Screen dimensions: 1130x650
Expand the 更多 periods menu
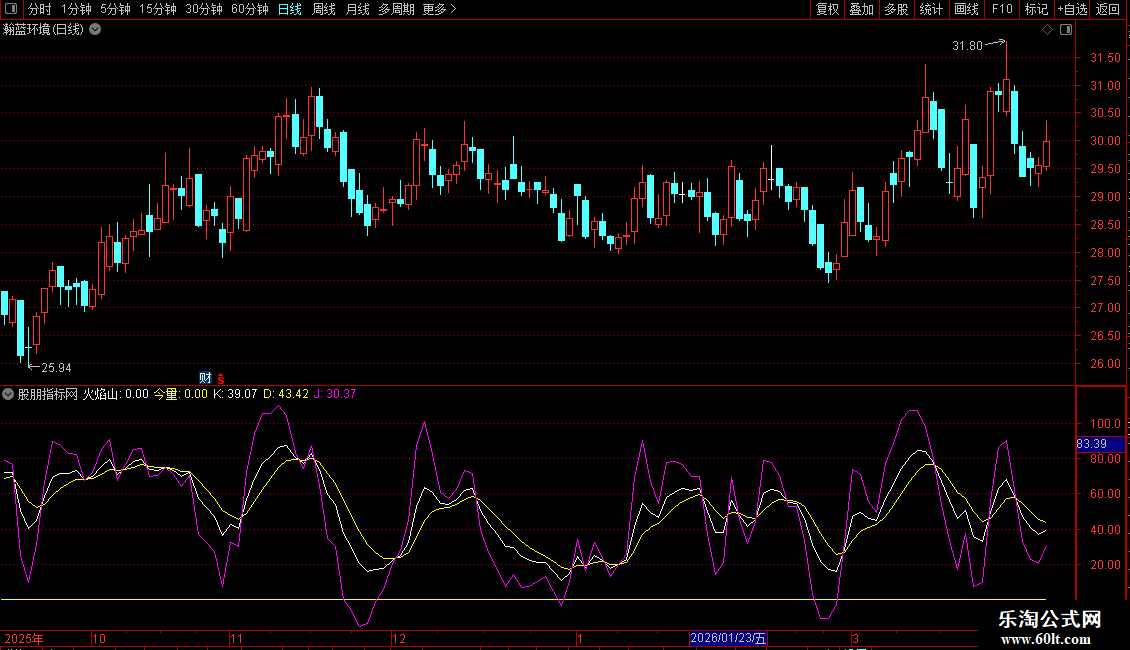click(439, 10)
